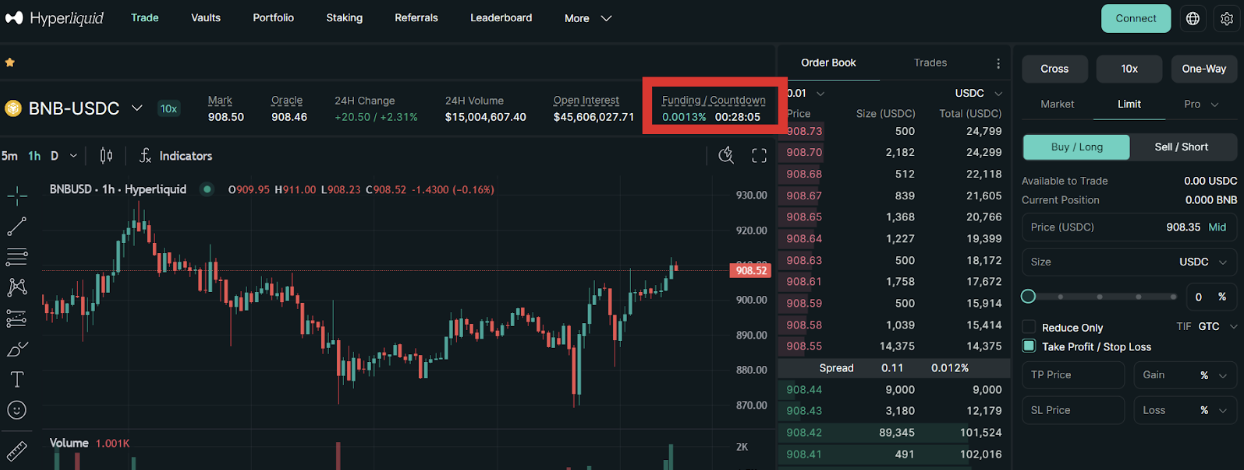Open the TIF GTC dropdown
This screenshot has width=1244, height=470.
pos(1216,327)
